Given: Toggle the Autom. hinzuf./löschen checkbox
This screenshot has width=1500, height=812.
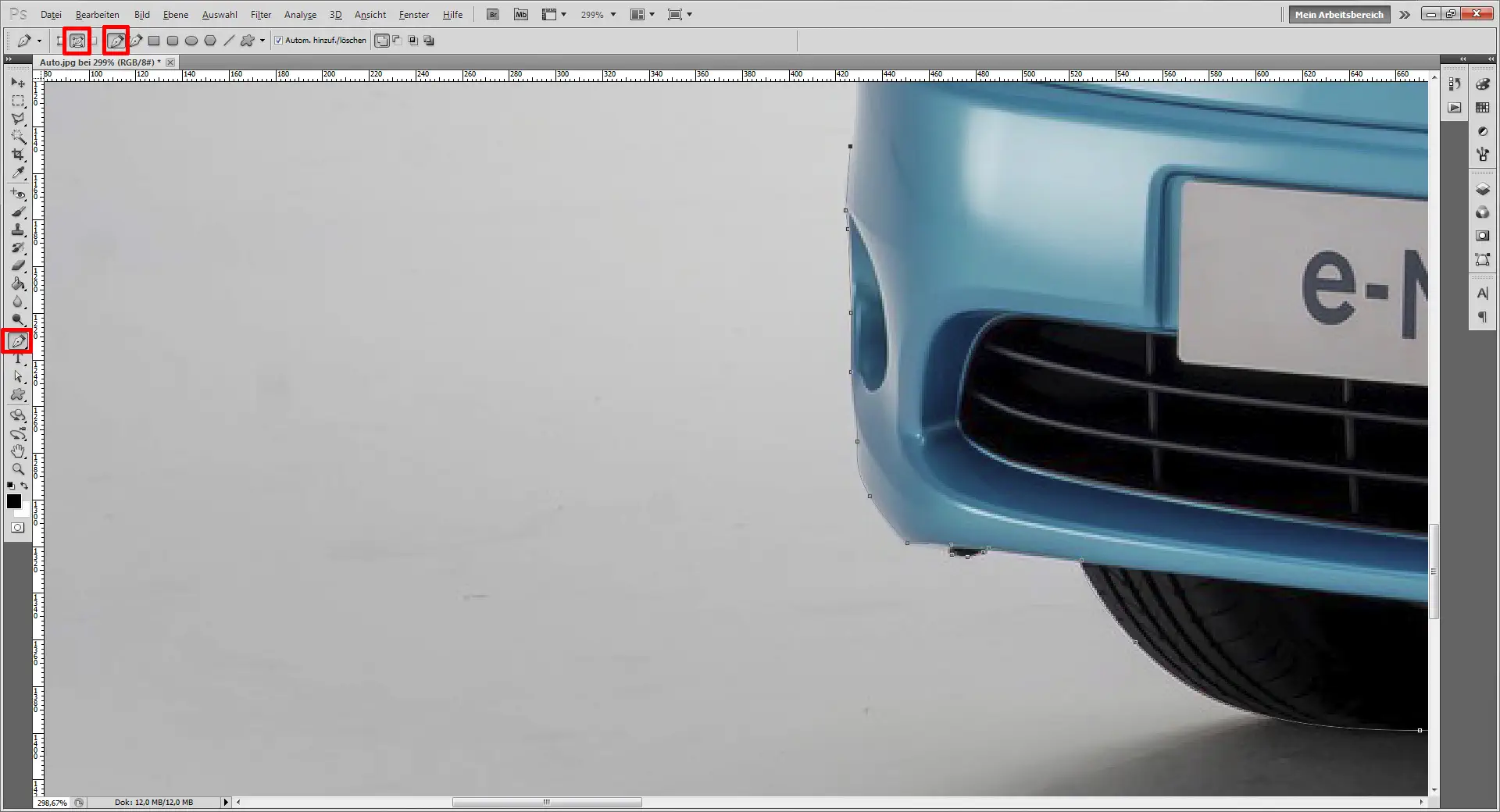Looking at the screenshot, I should coord(278,40).
